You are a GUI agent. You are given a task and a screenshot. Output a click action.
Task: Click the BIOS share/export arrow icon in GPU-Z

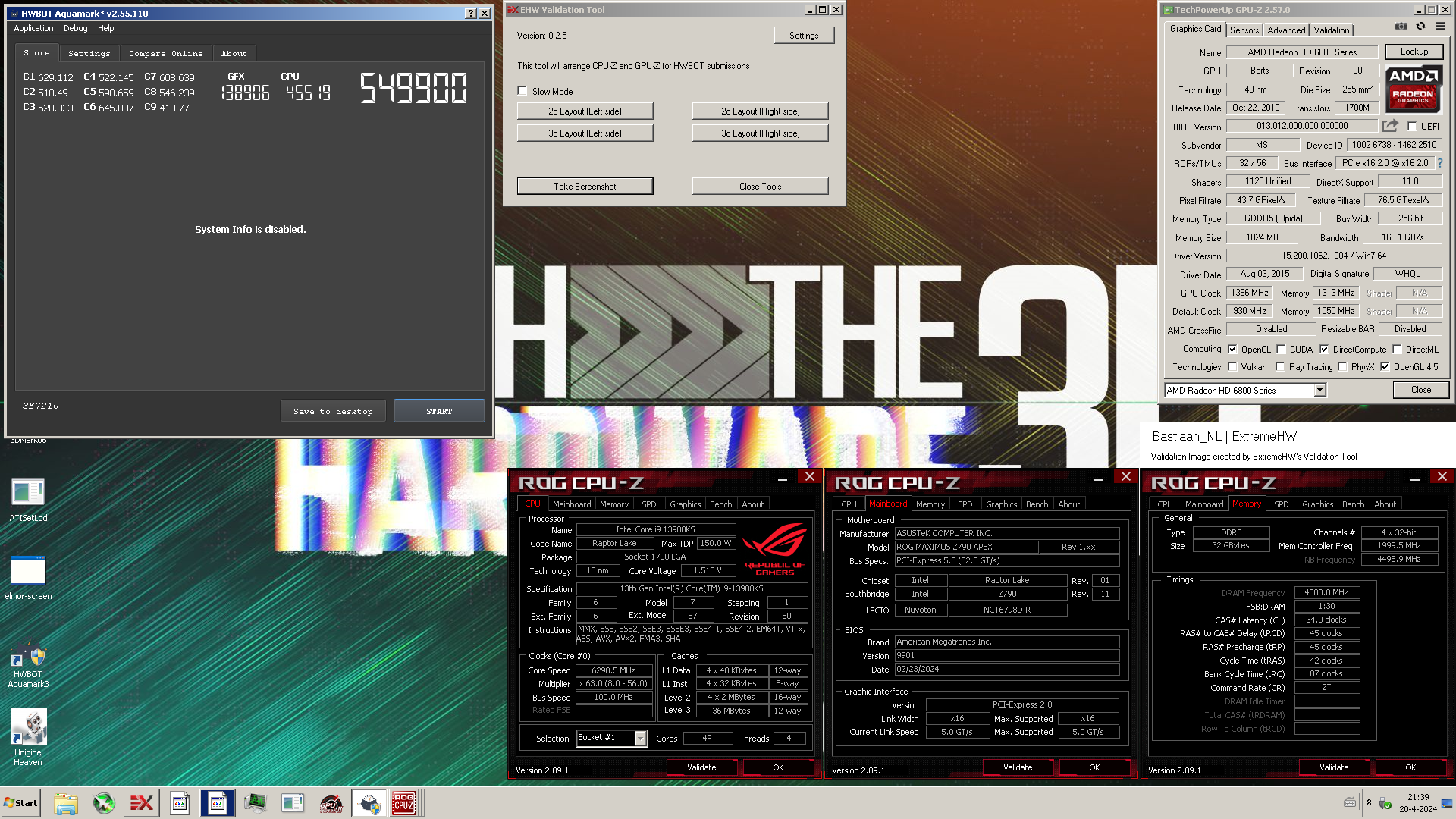click(1390, 126)
